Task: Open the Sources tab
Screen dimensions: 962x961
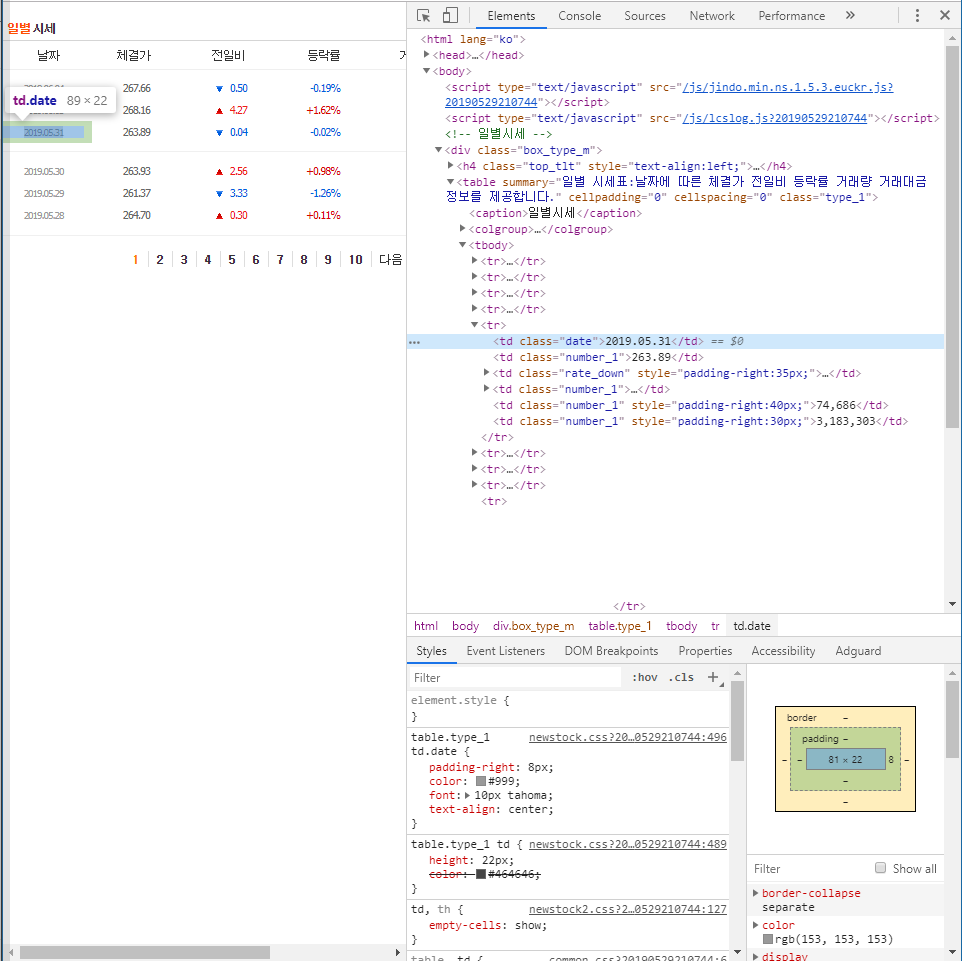Action: click(x=644, y=16)
